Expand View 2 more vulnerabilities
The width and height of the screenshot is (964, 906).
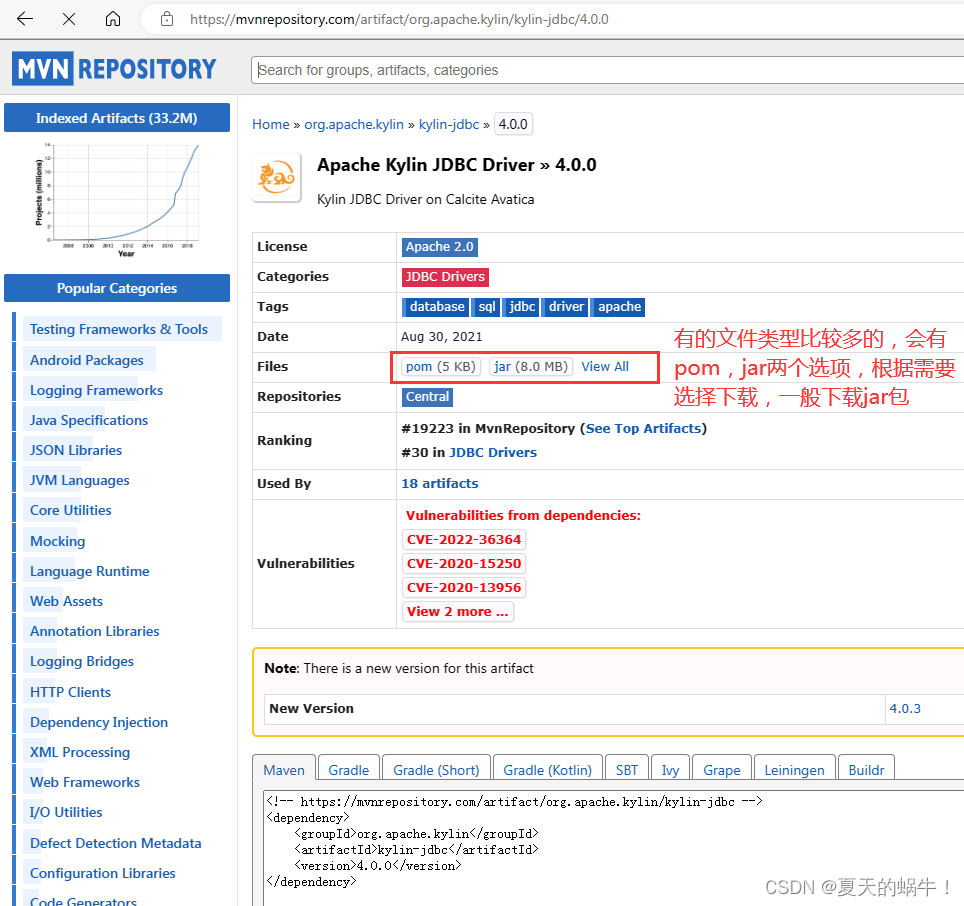457,612
